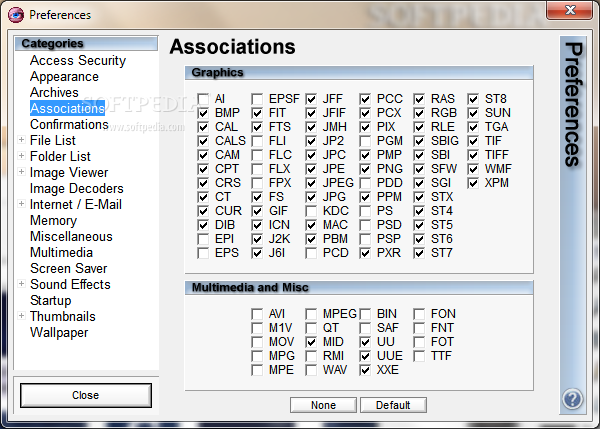Open the Access Security category

tap(78, 60)
